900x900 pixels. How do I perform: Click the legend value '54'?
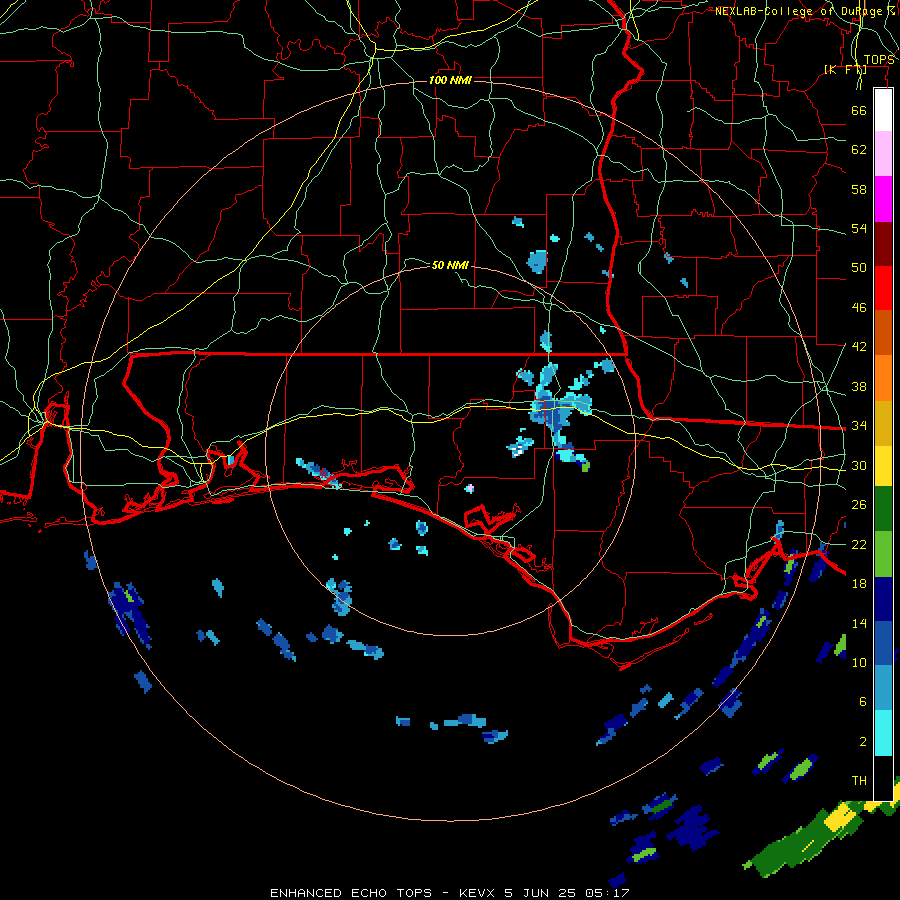coord(859,228)
